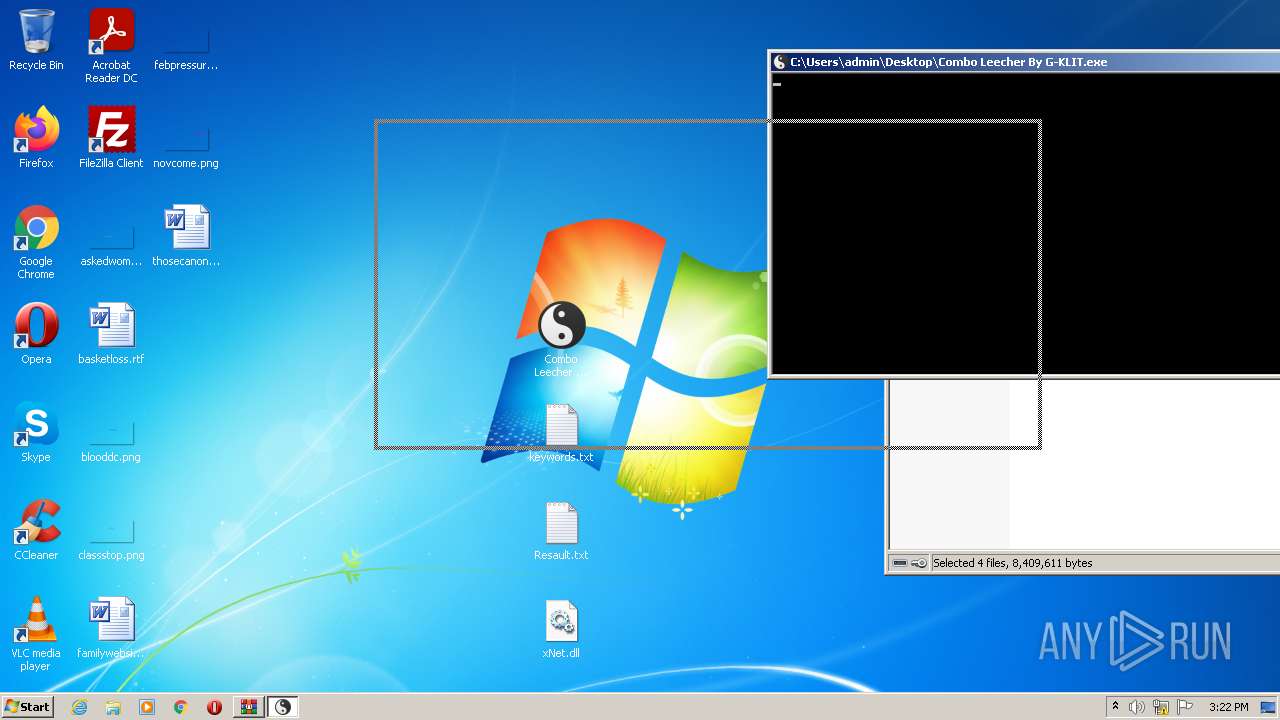
Task: Open the Recycle Bin desktop icon
Action: click(36, 40)
